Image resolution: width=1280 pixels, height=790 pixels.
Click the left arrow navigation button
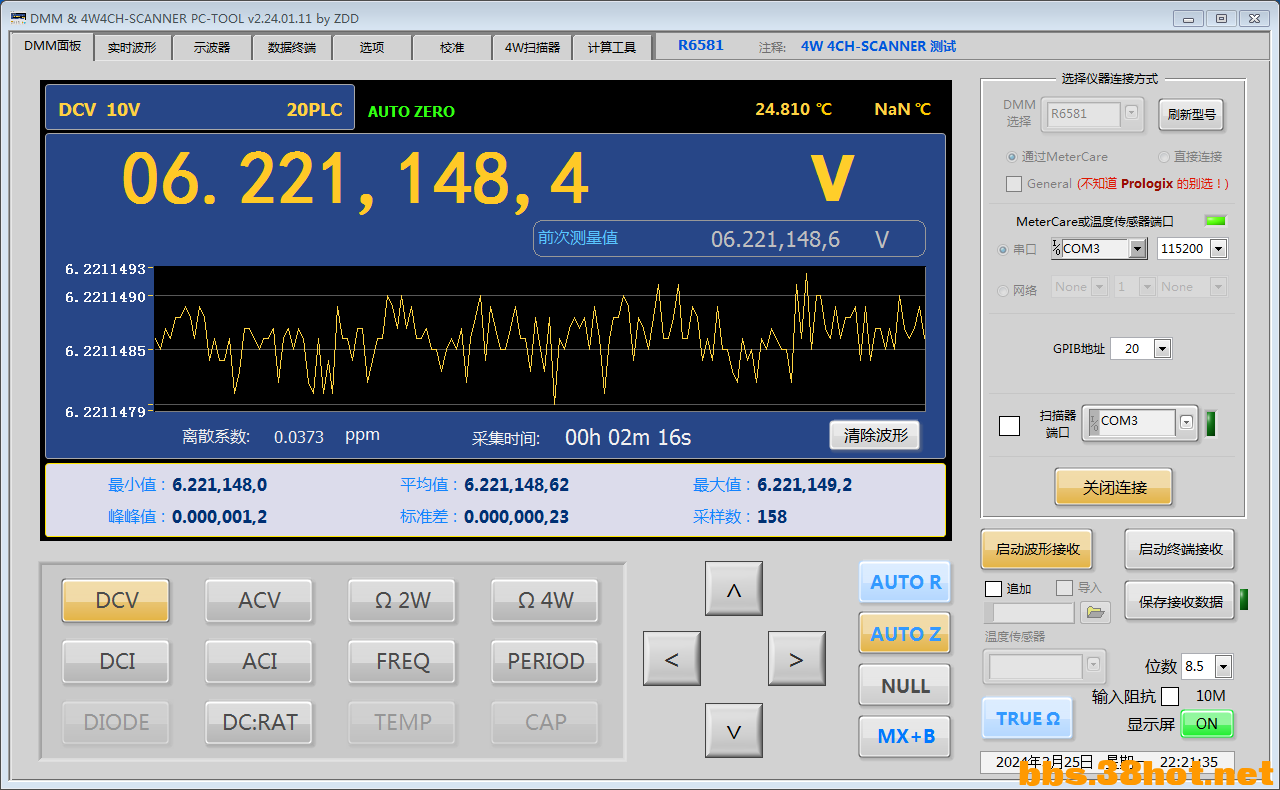click(x=671, y=659)
